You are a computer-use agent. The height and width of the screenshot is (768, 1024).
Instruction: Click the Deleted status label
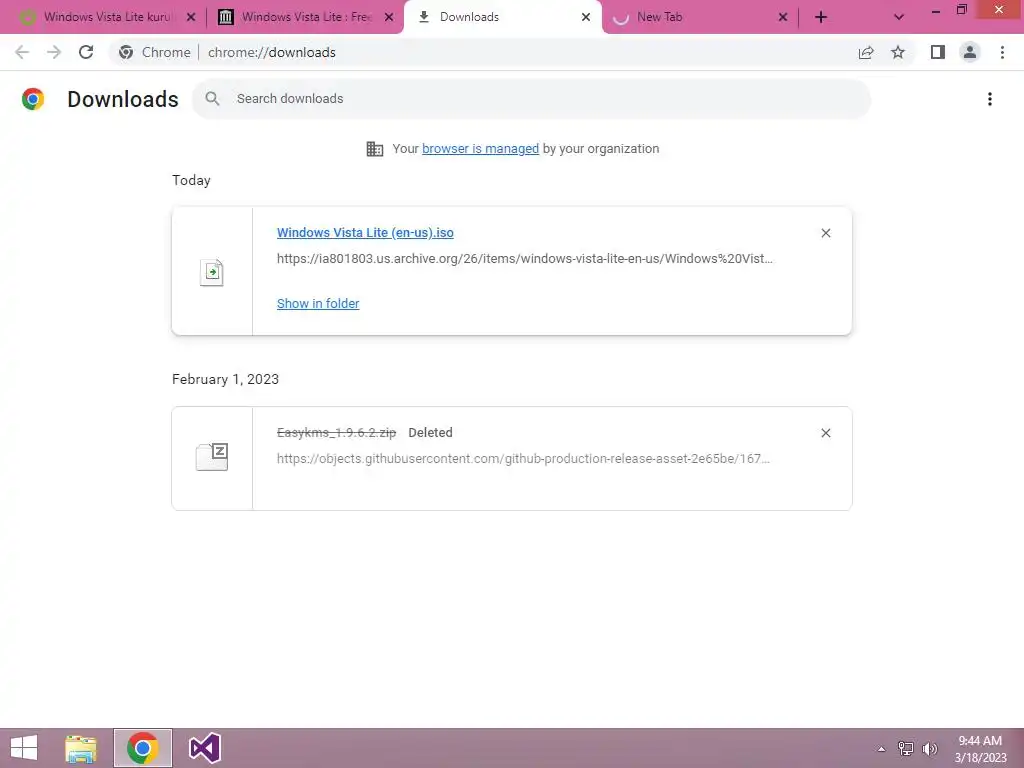[430, 433]
